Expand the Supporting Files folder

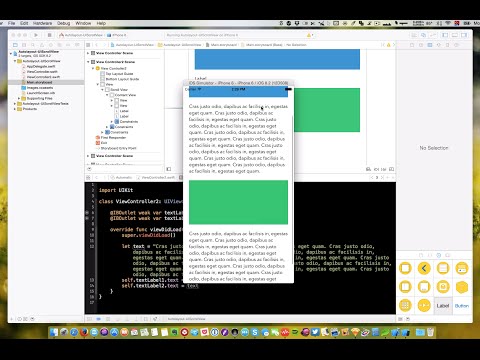click(x=19, y=98)
